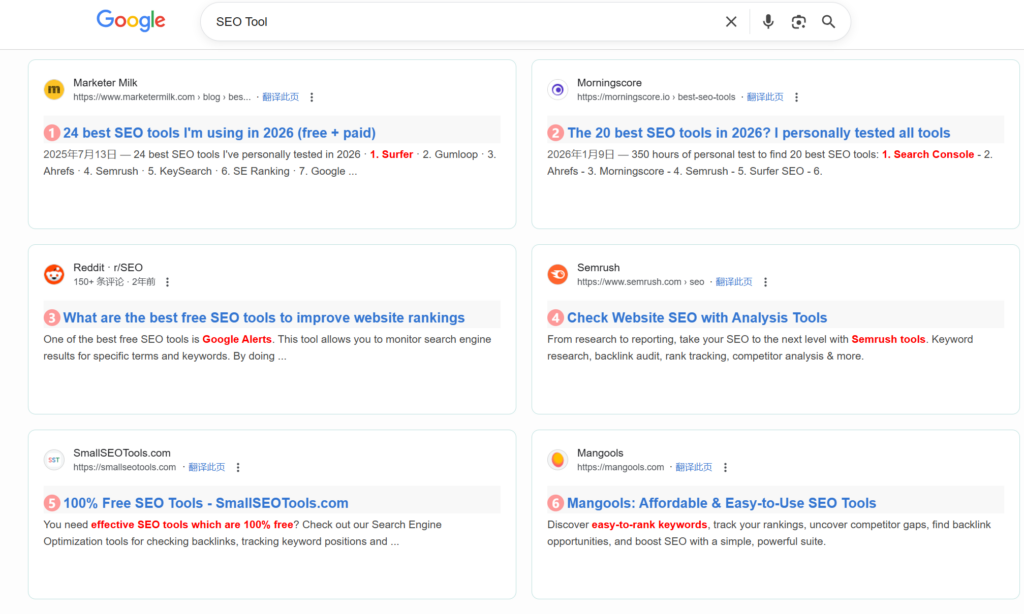Open more options menu for Marketer Milk result
Image resolution: width=1024 pixels, height=614 pixels.
312,98
